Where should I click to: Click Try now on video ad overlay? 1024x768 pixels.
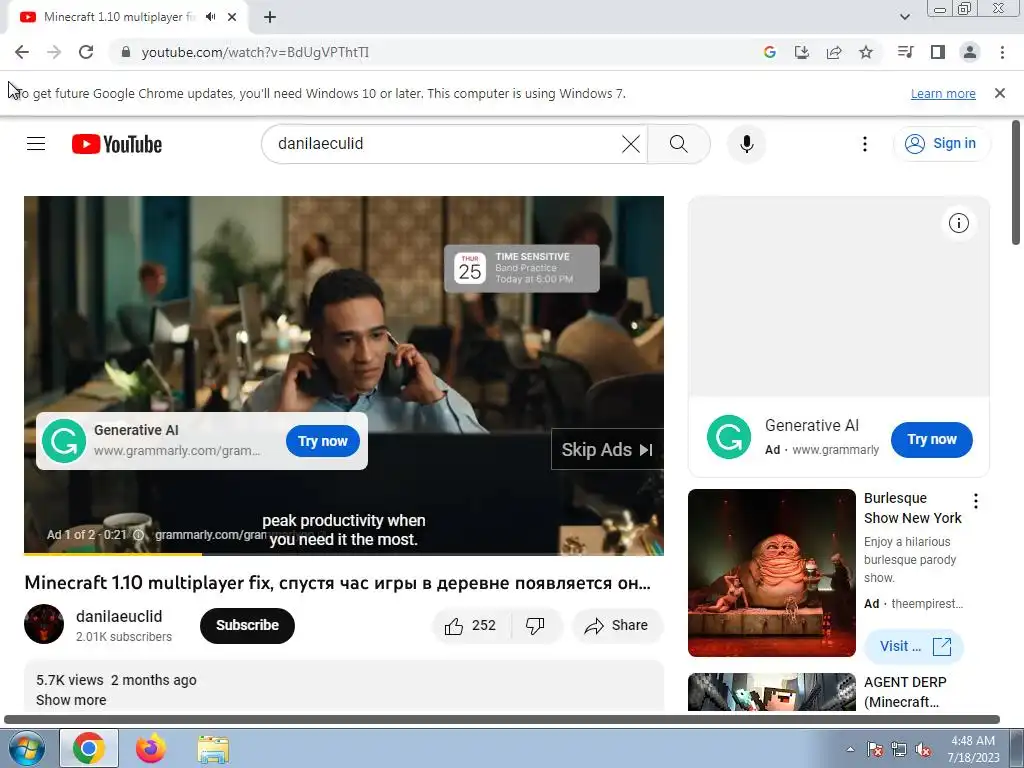click(323, 441)
